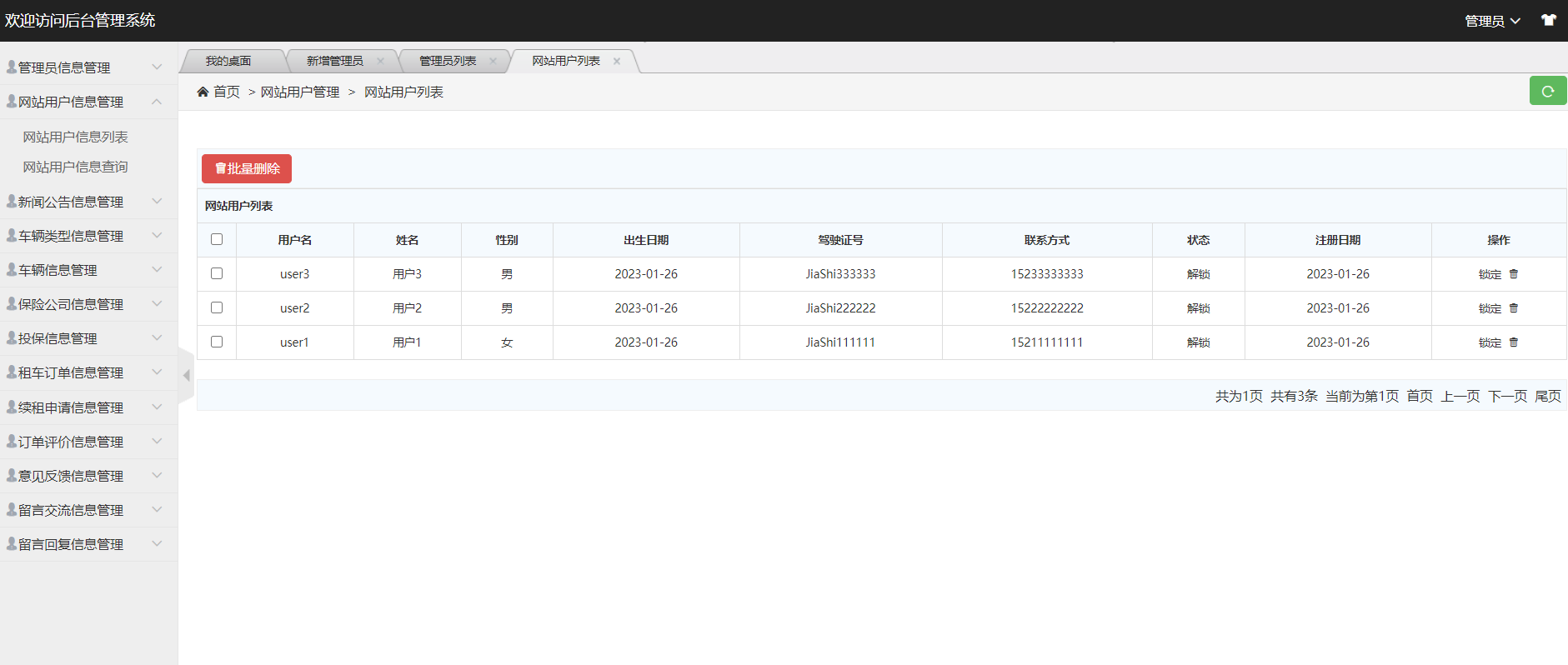
Task: Click phone number 15222222222
Action: click(1047, 308)
